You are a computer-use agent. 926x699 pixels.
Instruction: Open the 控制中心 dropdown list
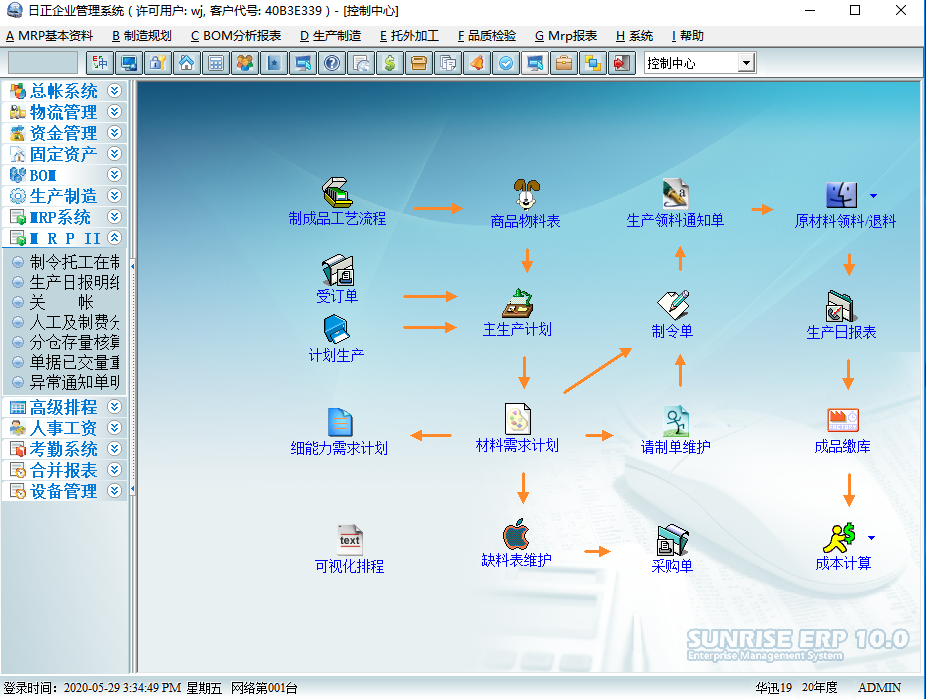745,63
